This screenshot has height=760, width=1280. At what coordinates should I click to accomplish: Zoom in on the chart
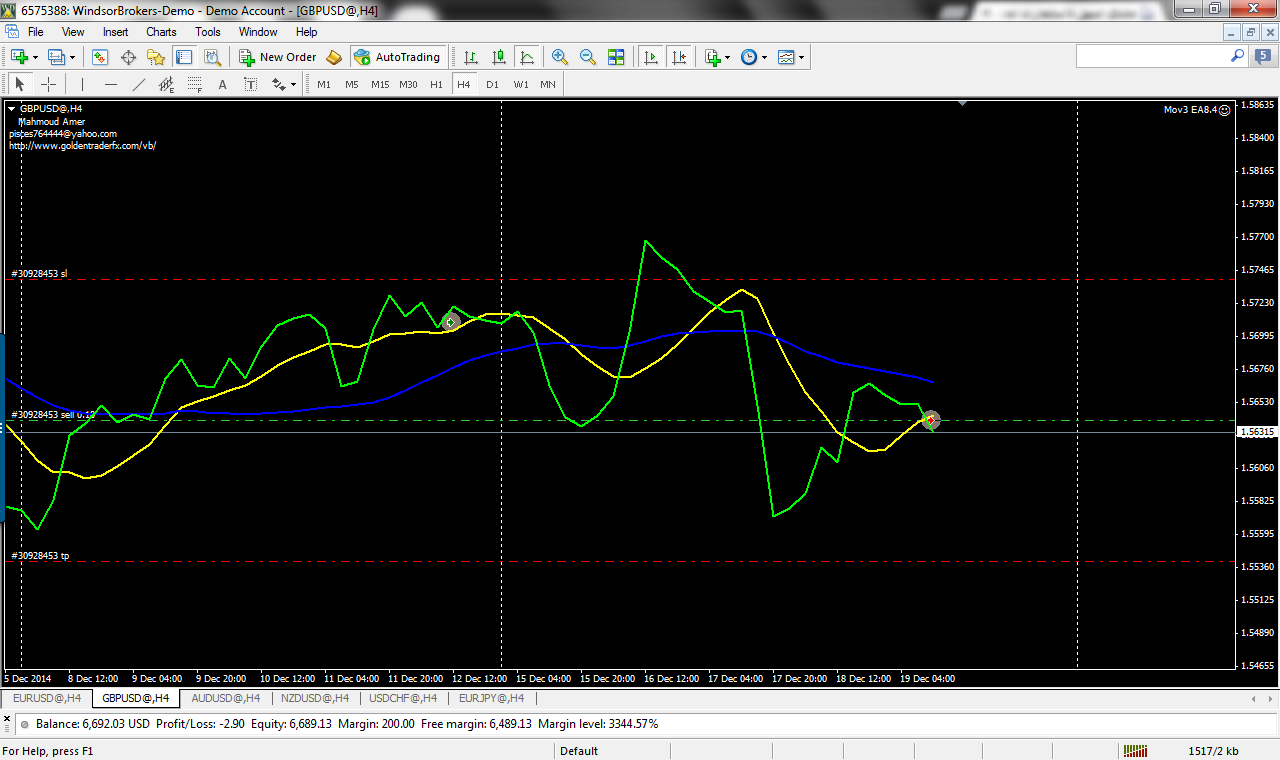[x=560, y=57]
